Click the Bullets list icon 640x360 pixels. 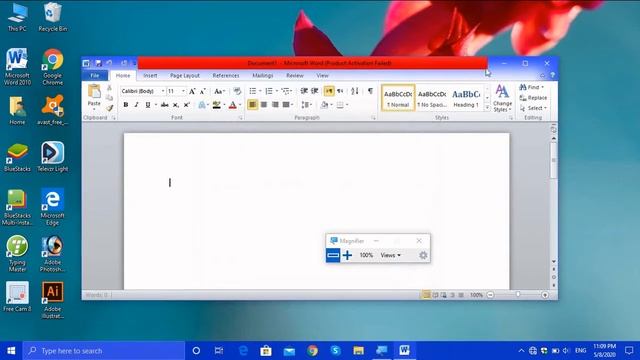253,91
